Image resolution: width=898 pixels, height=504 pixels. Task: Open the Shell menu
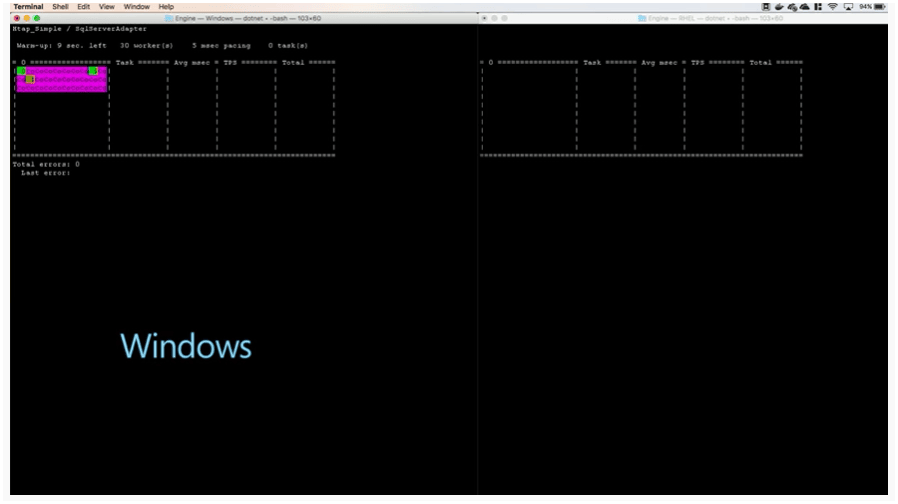(60, 7)
